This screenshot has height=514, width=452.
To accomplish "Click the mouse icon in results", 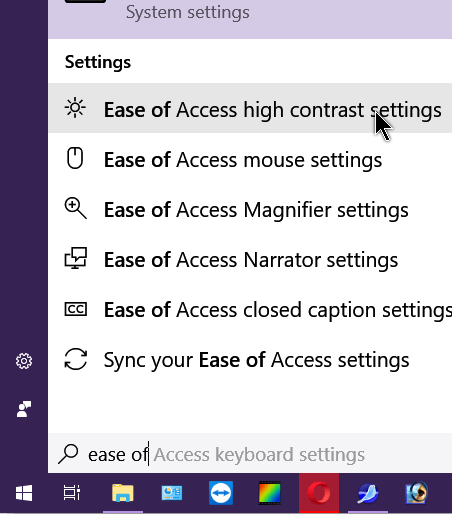I will coord(75,158).
